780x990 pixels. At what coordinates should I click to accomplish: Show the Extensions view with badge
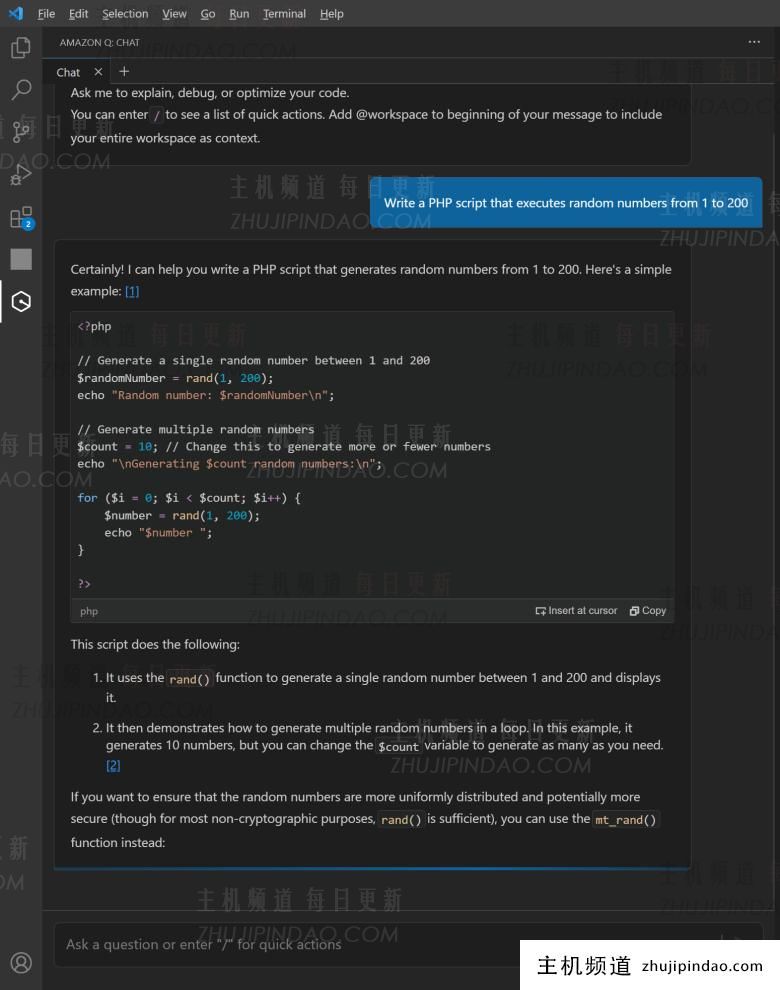point(21,217)
